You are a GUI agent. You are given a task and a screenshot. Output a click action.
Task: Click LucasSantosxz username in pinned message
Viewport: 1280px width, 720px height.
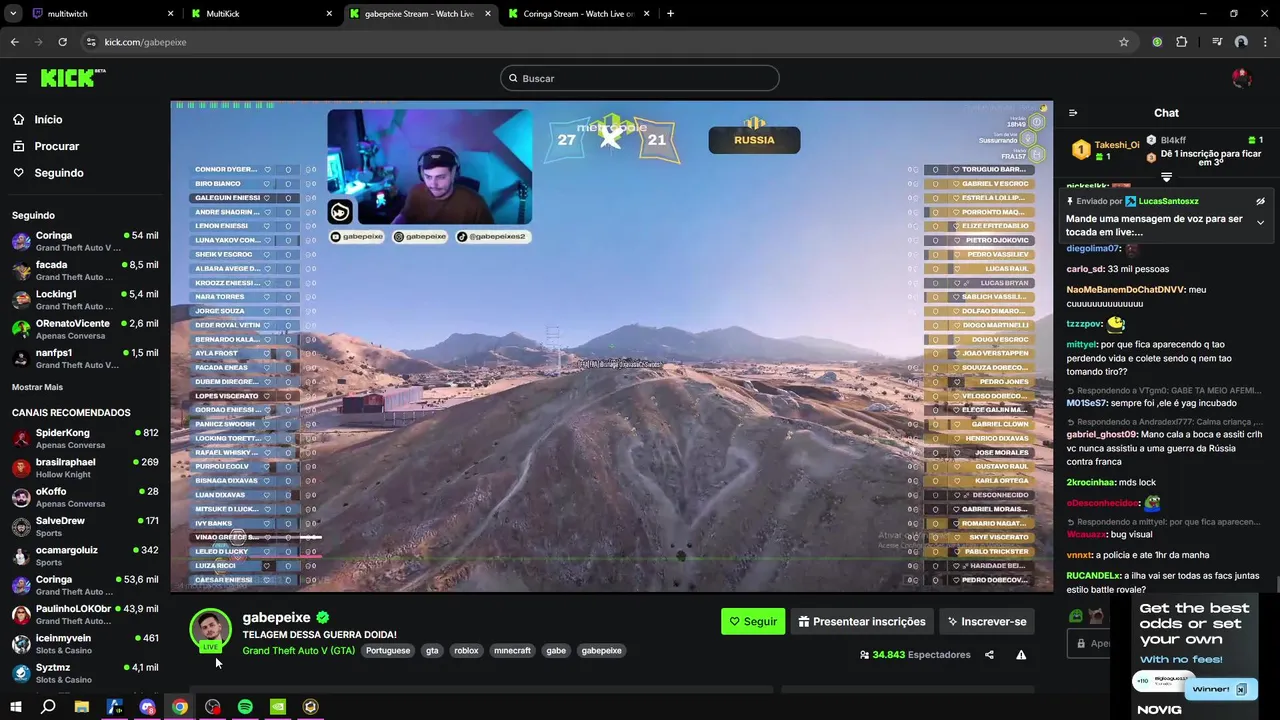tap(1168, 201)
